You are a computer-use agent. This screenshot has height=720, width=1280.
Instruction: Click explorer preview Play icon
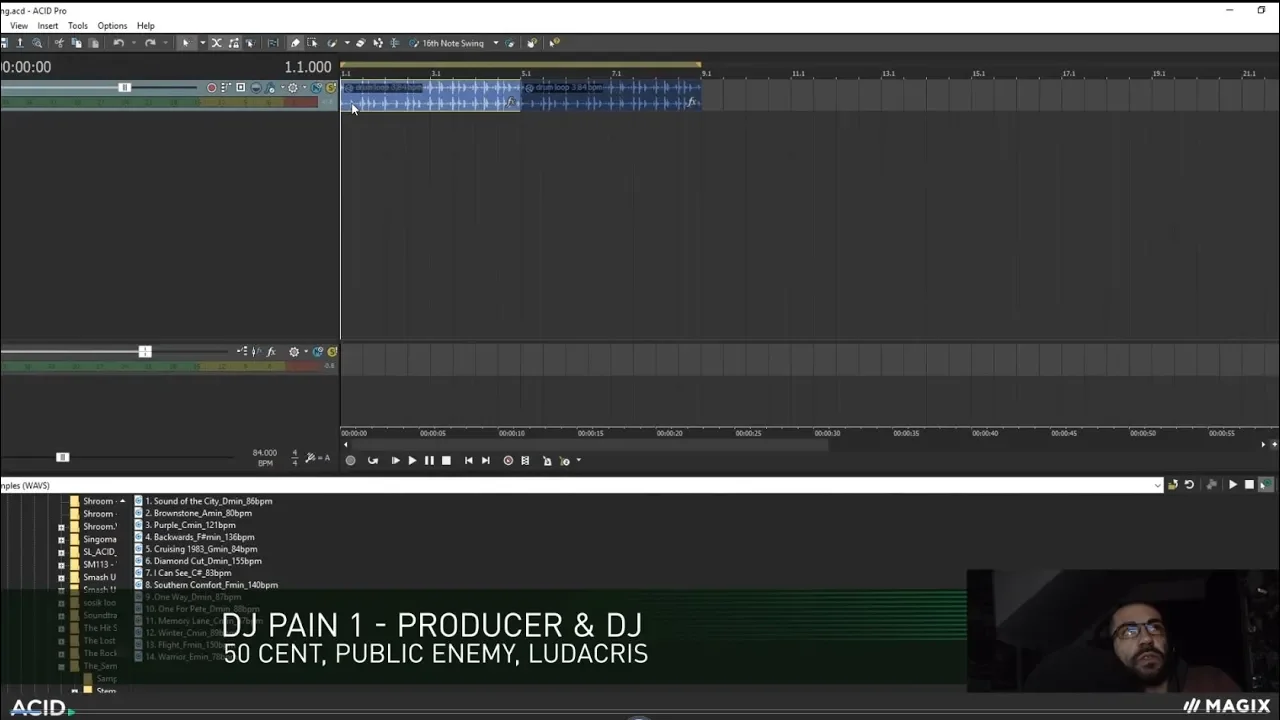(1232, 485)
